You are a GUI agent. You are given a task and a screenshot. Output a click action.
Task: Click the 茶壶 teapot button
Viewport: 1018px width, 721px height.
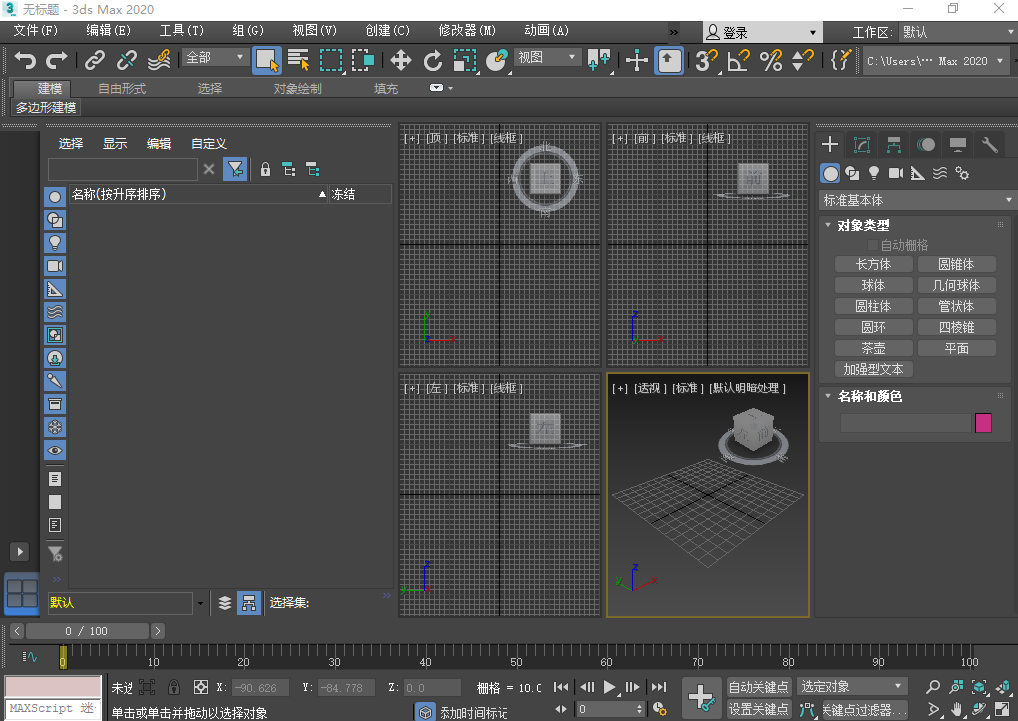point(873,348)
